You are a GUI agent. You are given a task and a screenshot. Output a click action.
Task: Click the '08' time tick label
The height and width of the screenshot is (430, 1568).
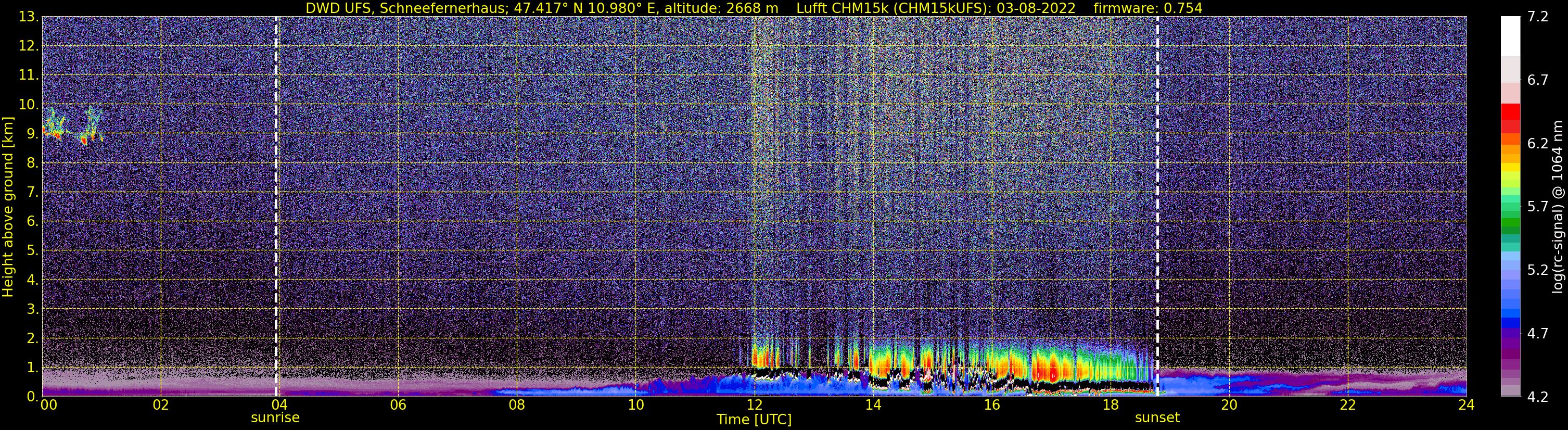(x=516, y=405)
